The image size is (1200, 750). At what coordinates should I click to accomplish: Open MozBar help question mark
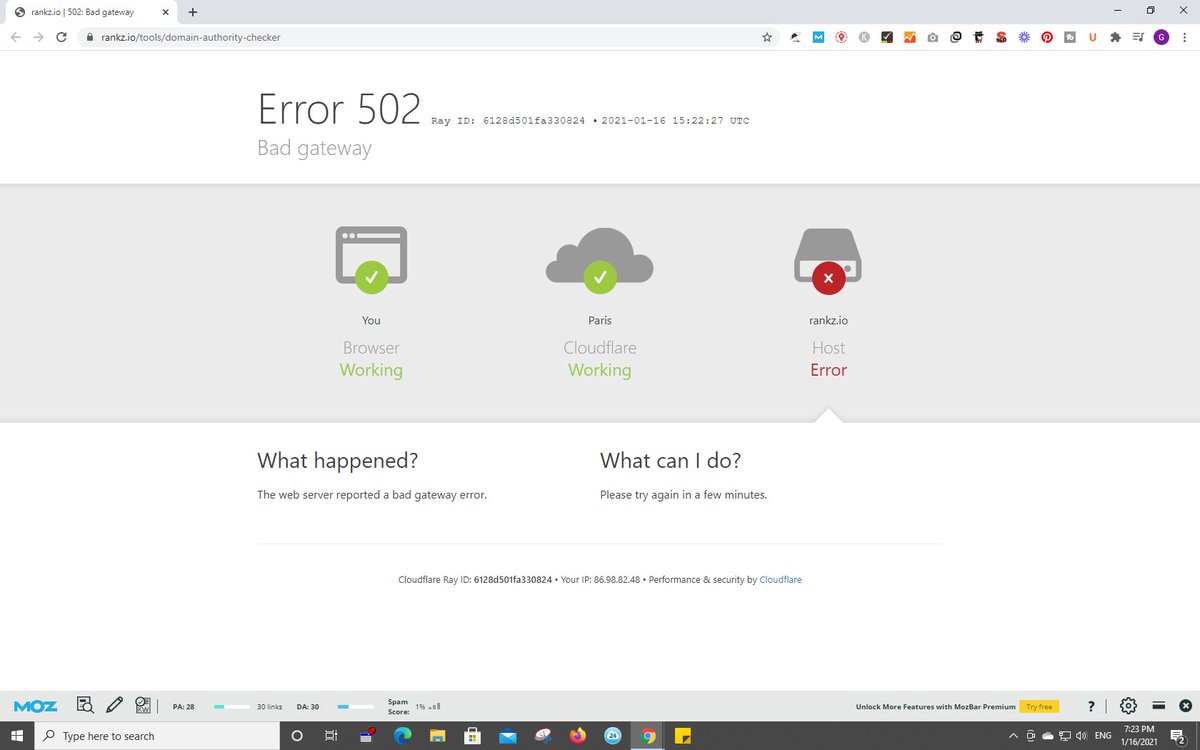(x=1091, y=706)
